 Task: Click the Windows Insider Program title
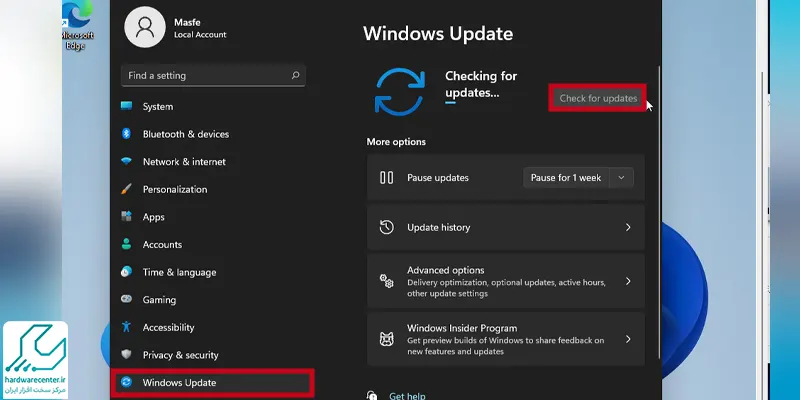click(462, 328)
